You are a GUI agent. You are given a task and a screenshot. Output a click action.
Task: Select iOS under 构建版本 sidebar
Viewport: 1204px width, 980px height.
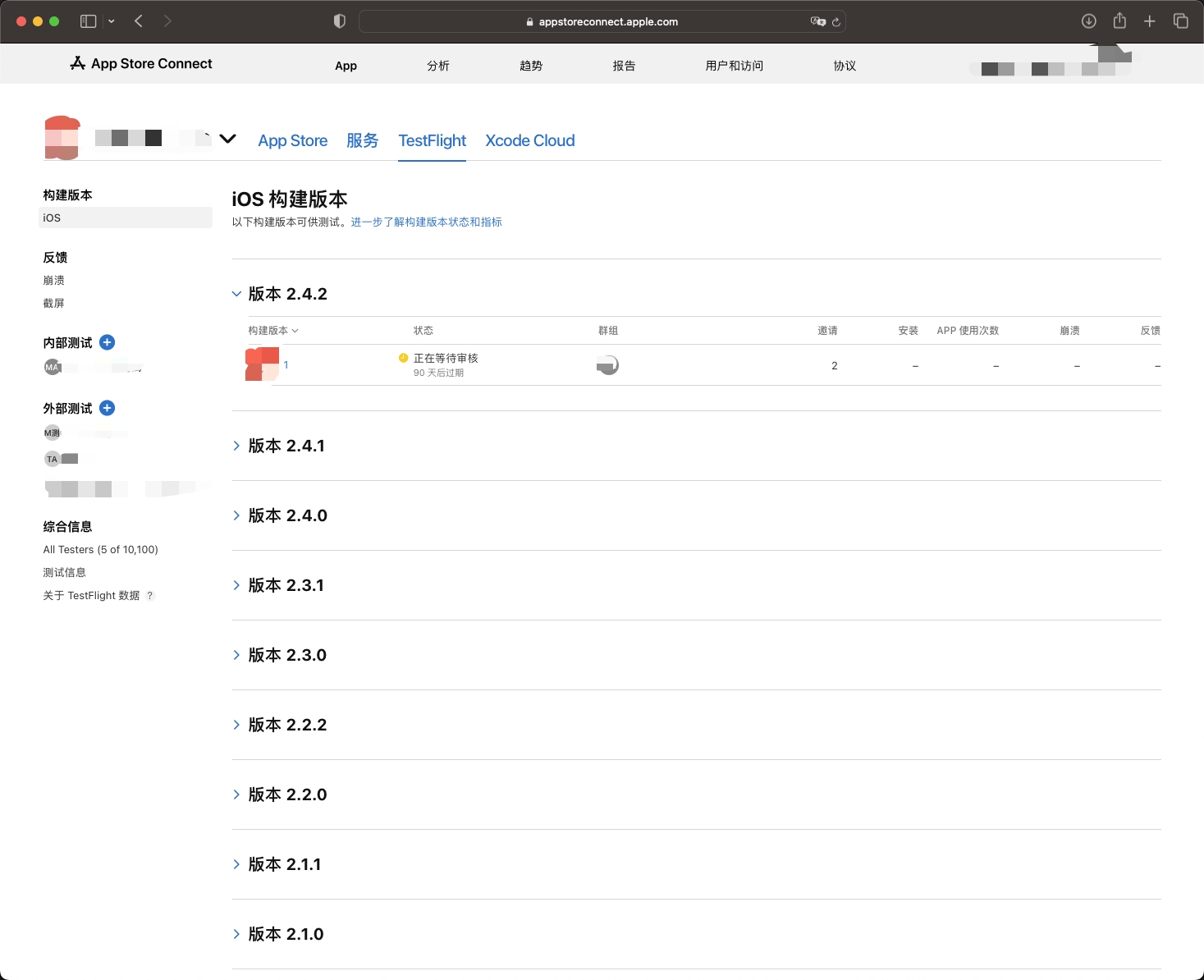point(126,218)
